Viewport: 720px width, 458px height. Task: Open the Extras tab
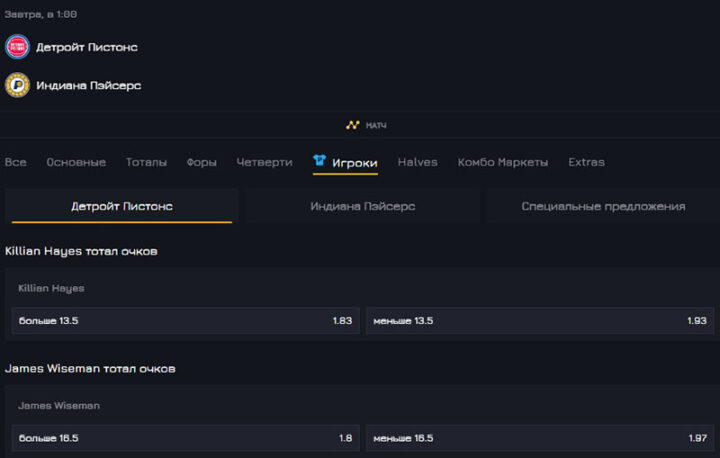586,162
